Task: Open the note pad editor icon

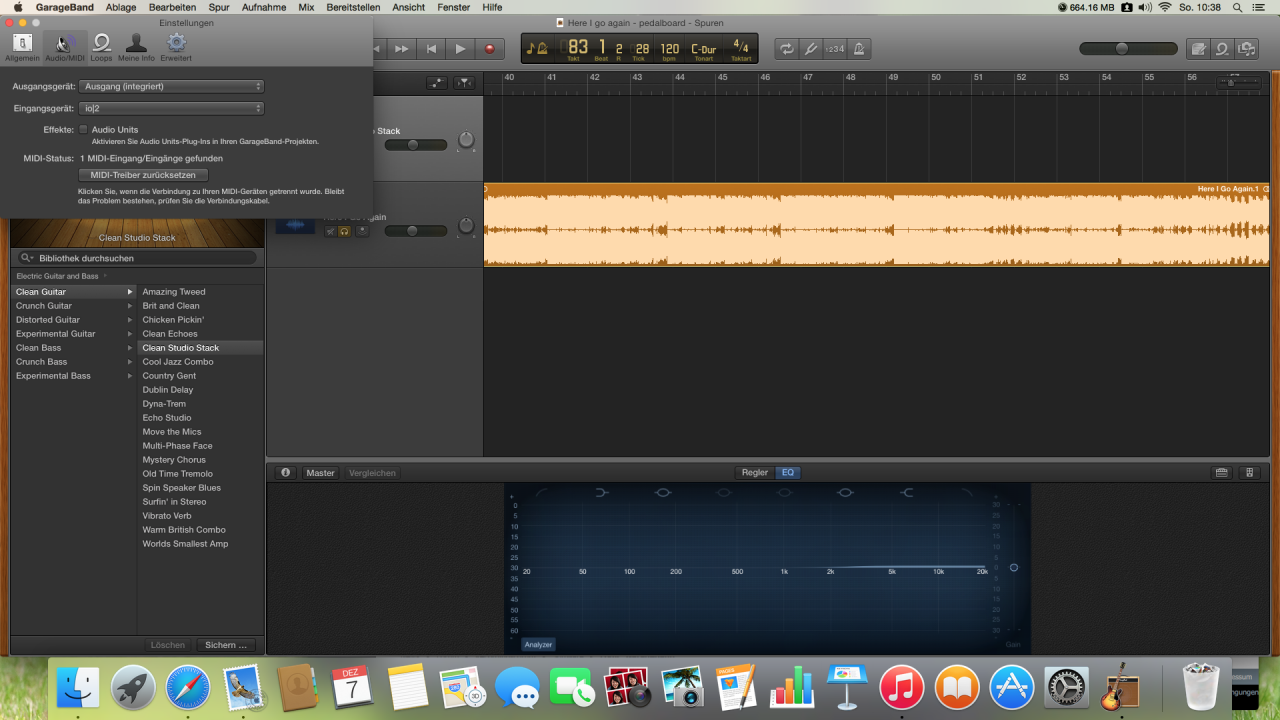Action: tap(1198, 48)
